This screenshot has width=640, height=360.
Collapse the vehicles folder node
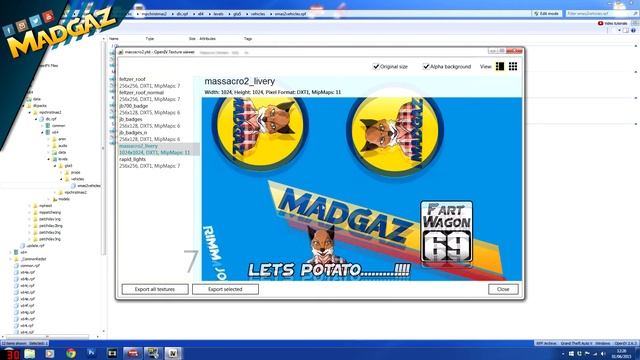coord(61,179)
